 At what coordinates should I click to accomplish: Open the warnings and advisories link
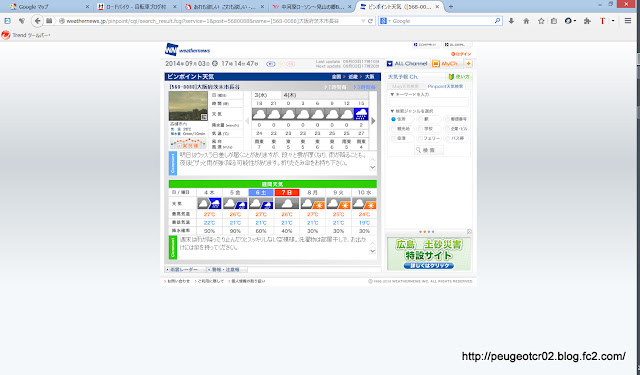pyautogui.click(x=226, y=270)
